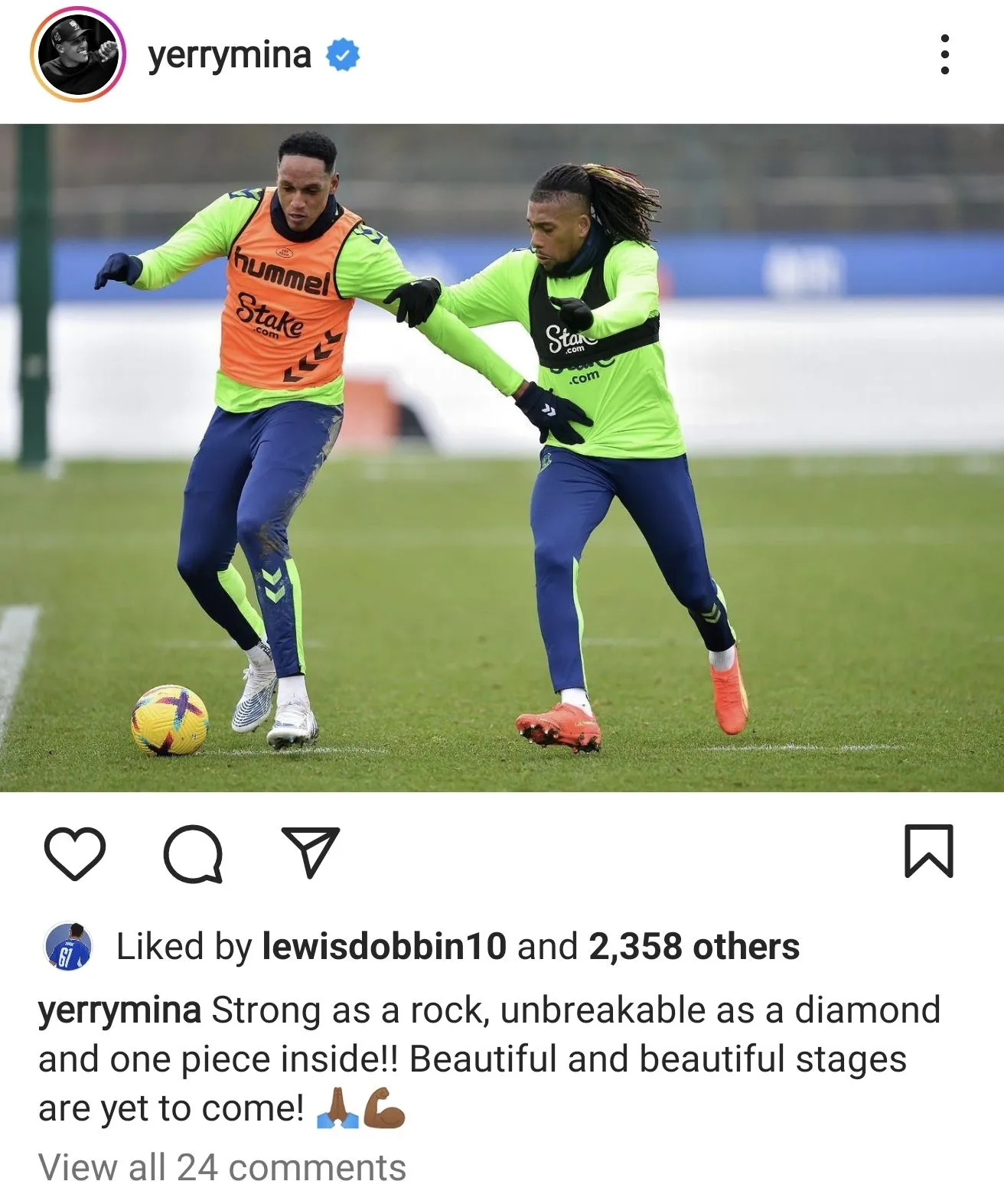Viewport: 1004px width, 1204px height.
Task: Like the post with the heart icon
Action: [74, 853]
